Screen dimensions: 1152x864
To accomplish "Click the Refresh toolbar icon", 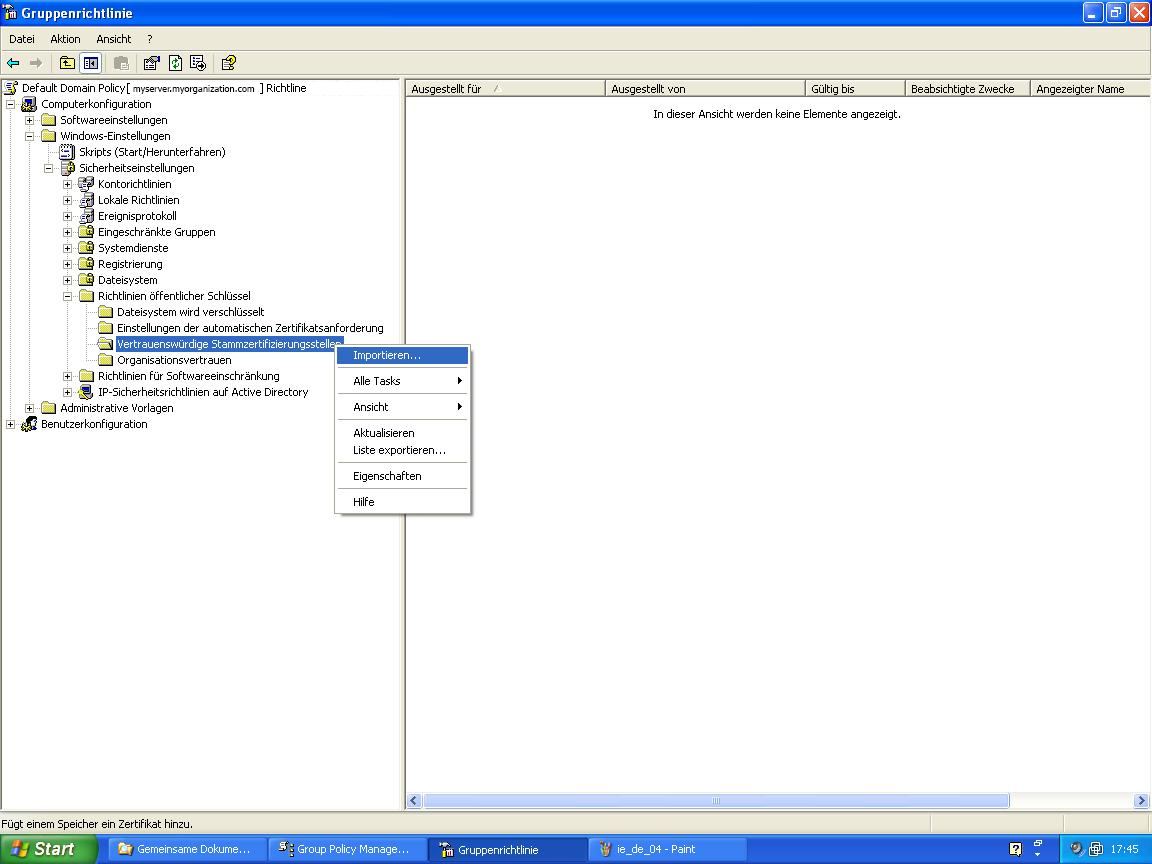I will [175, 63].
